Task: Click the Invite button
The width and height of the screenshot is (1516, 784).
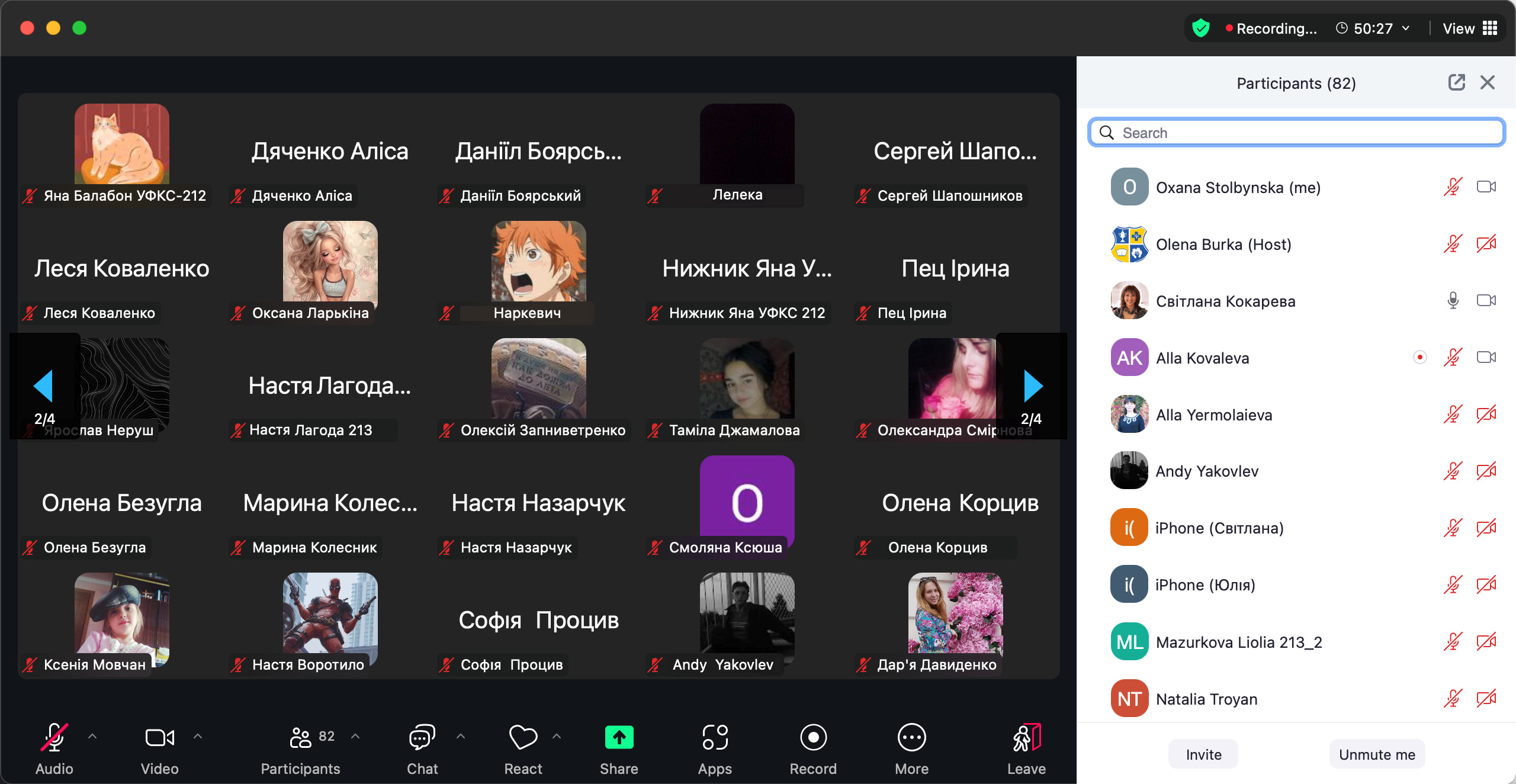Action: click(1203, 754)
